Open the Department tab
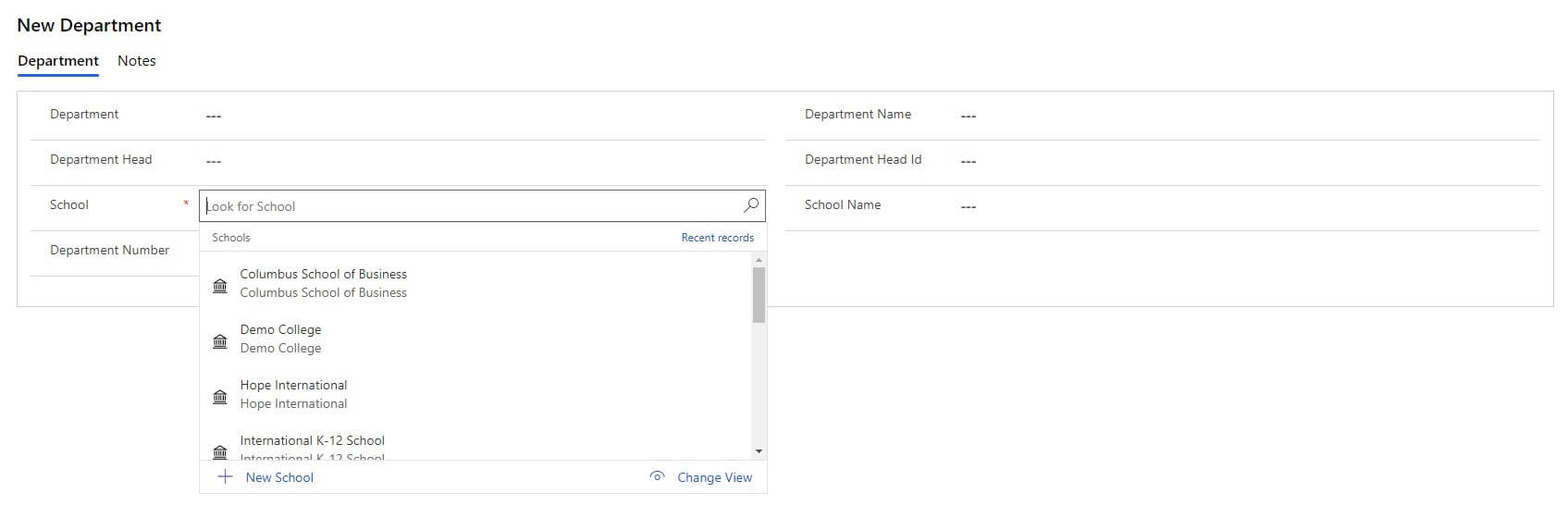 (x=58, y=61)
